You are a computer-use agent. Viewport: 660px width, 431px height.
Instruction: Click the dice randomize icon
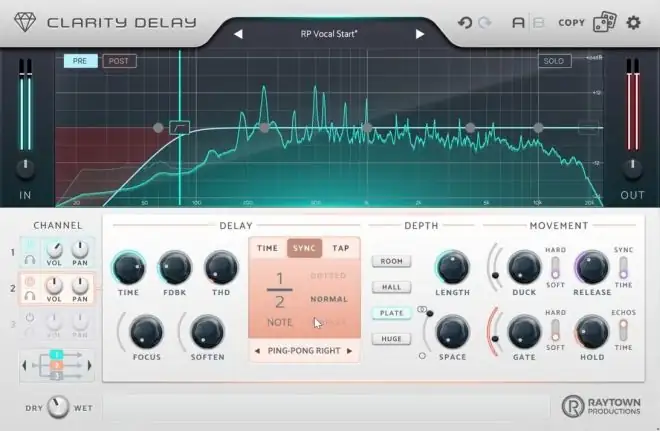pos(606,22)
